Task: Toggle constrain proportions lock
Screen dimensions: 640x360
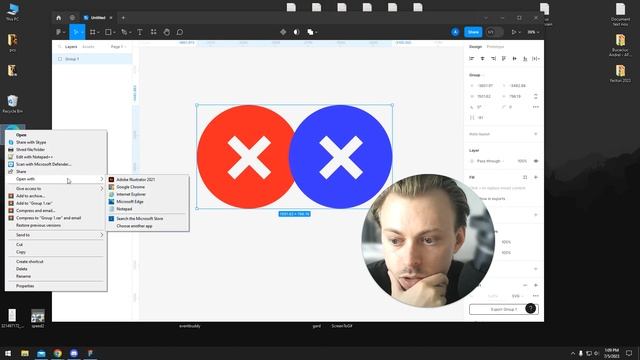Action: click(536, 96)
